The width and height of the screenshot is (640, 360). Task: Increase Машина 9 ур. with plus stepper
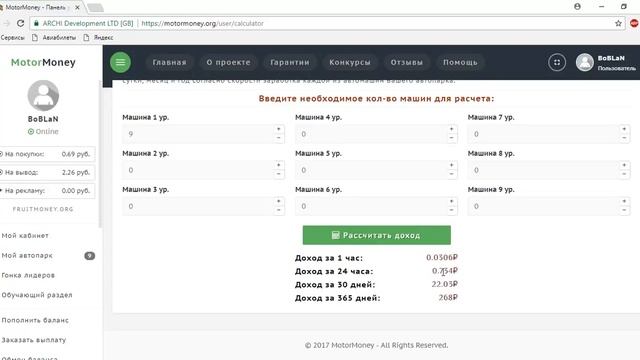tap(624, 202)
